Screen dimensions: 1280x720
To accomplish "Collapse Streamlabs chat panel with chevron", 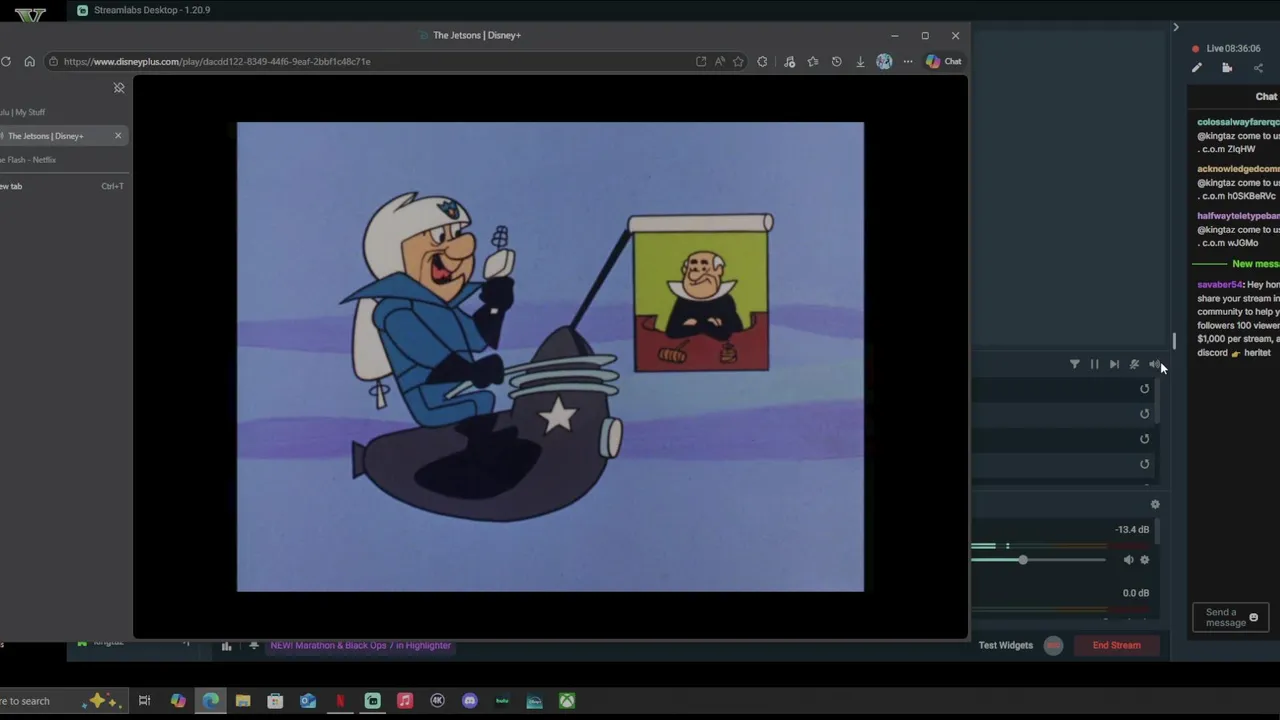I will pos(1176,27).
